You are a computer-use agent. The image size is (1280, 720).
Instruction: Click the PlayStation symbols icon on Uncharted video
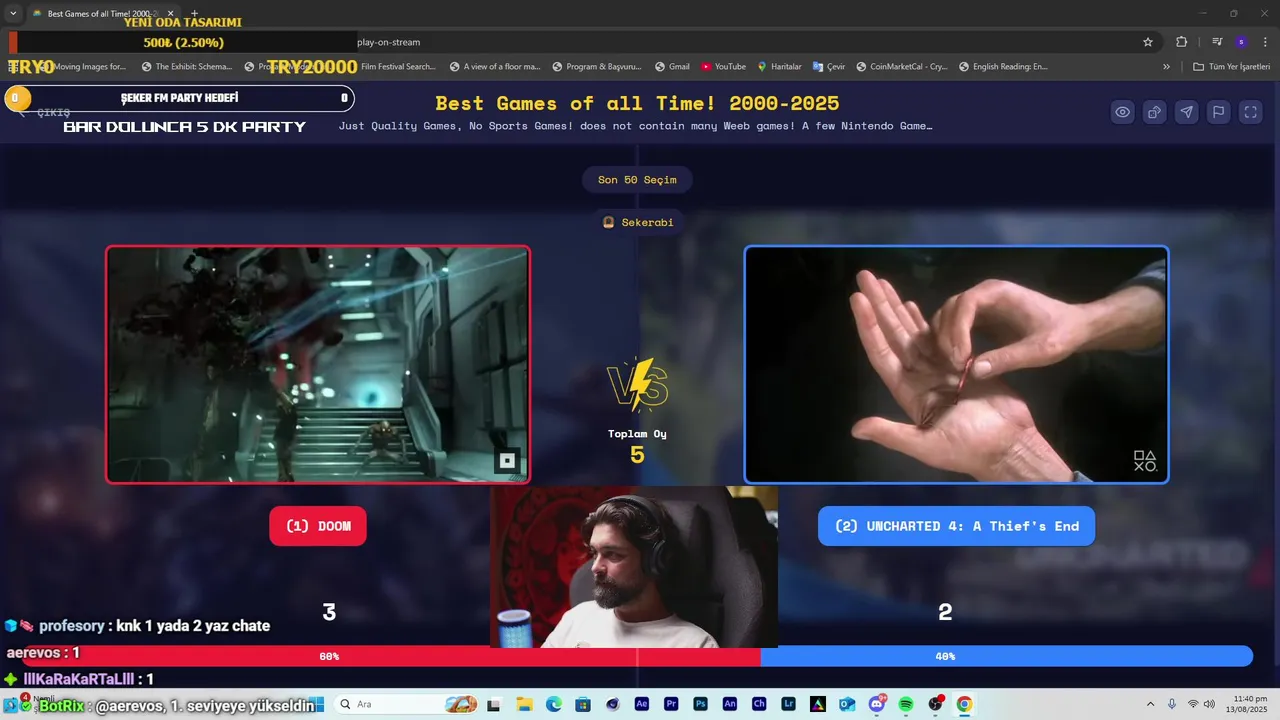pyautogui.click(x=1144, y=461)
